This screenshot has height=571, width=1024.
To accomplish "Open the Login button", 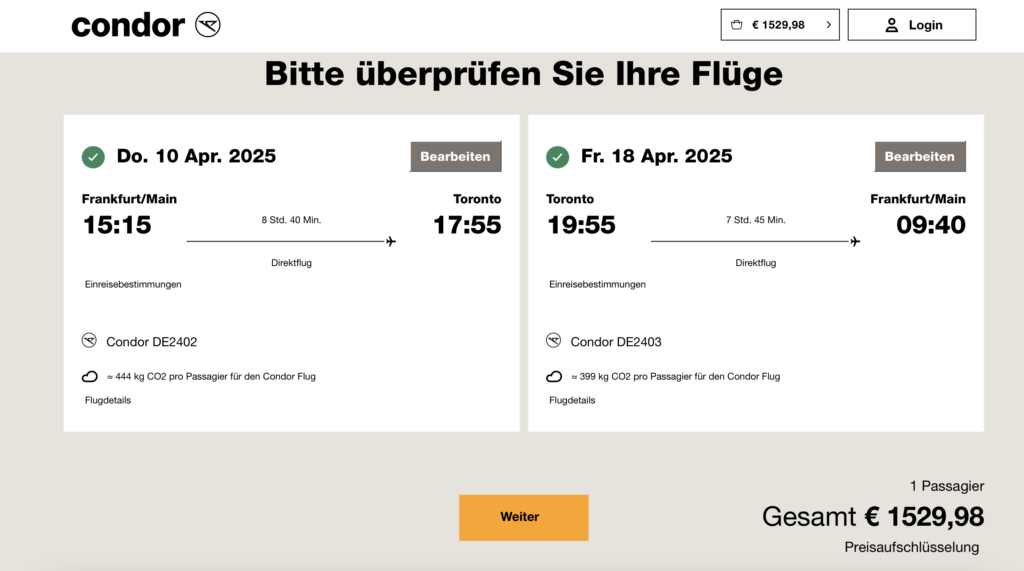I will pos(912,25).
